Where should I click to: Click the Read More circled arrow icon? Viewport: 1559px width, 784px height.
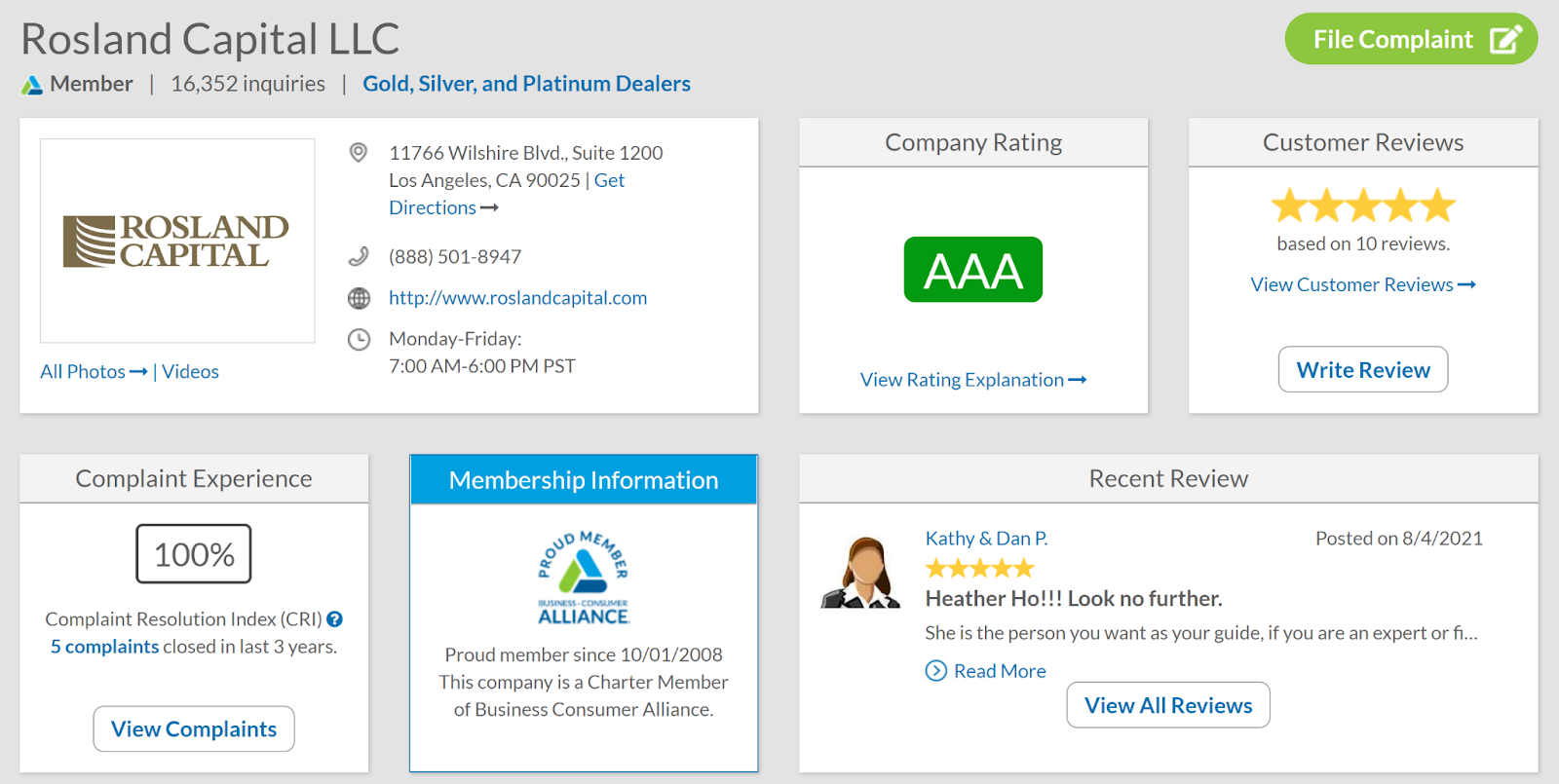936,671
